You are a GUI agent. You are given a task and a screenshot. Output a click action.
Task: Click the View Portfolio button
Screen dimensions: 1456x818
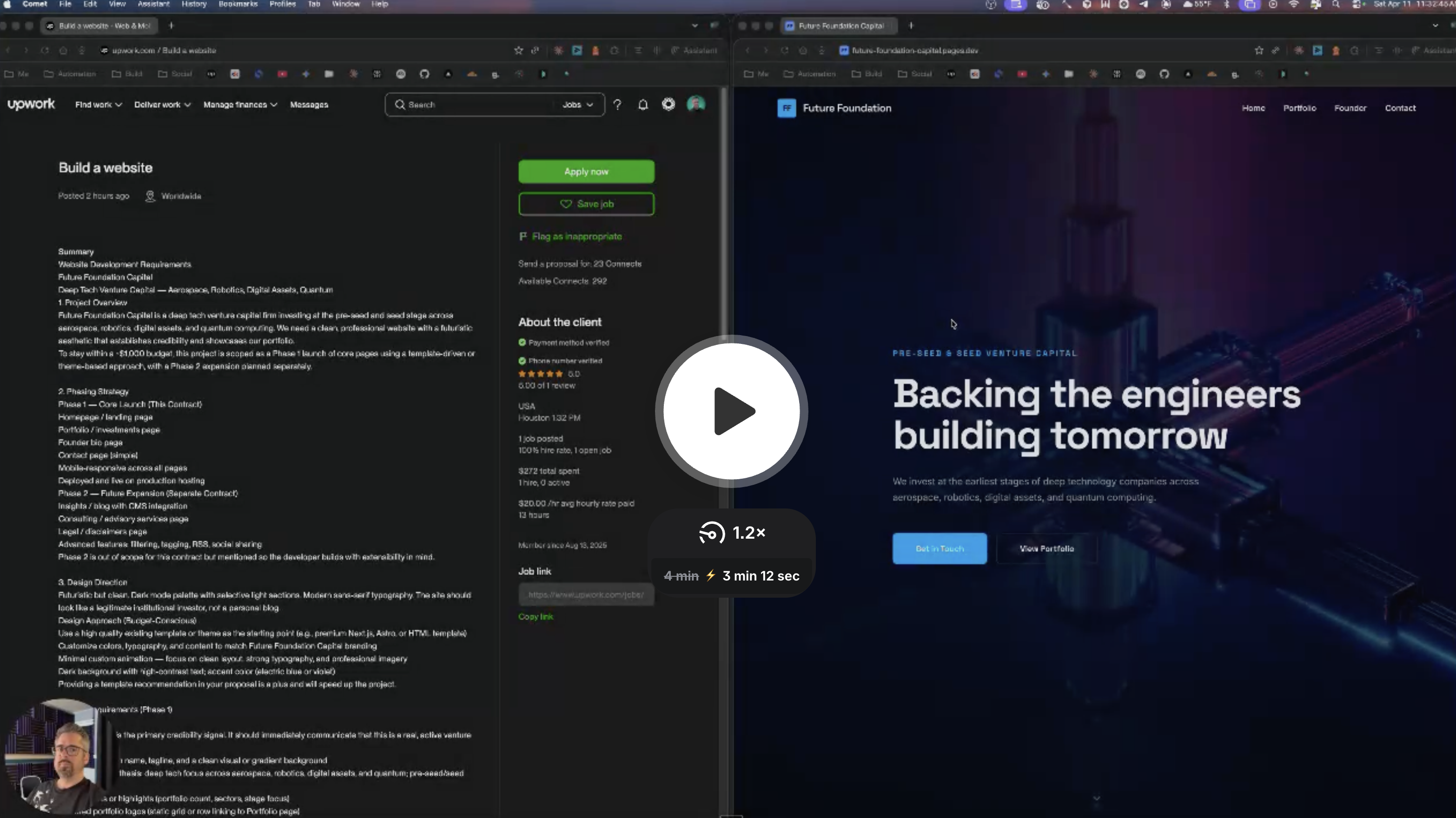click(x=1046, y=548)
